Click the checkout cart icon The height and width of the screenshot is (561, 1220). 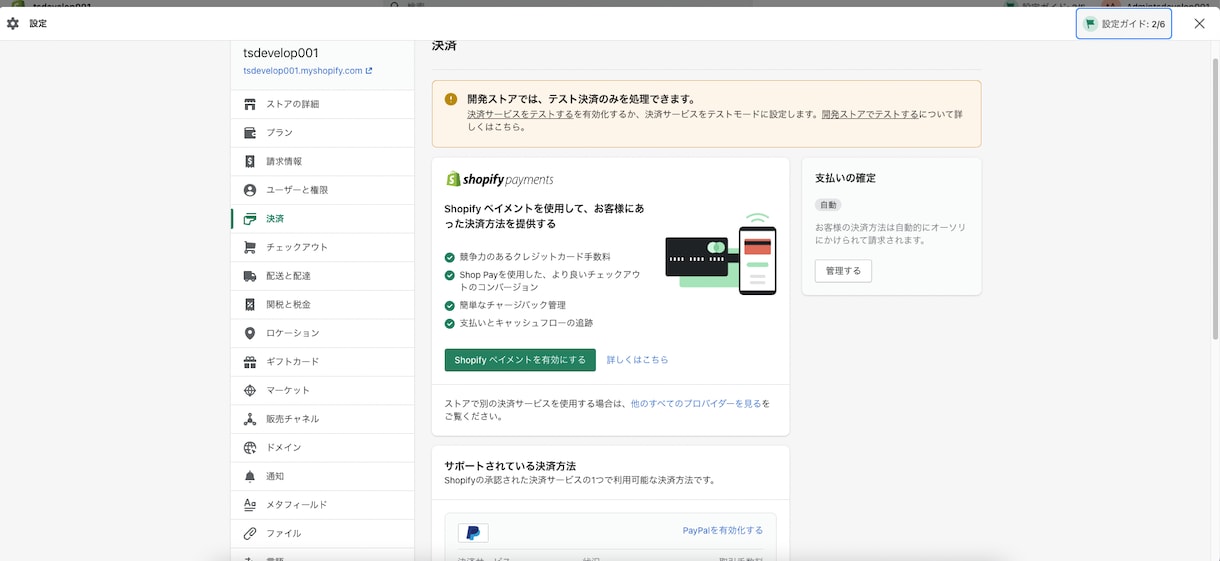pyautogui.click(x=250, y=247)
